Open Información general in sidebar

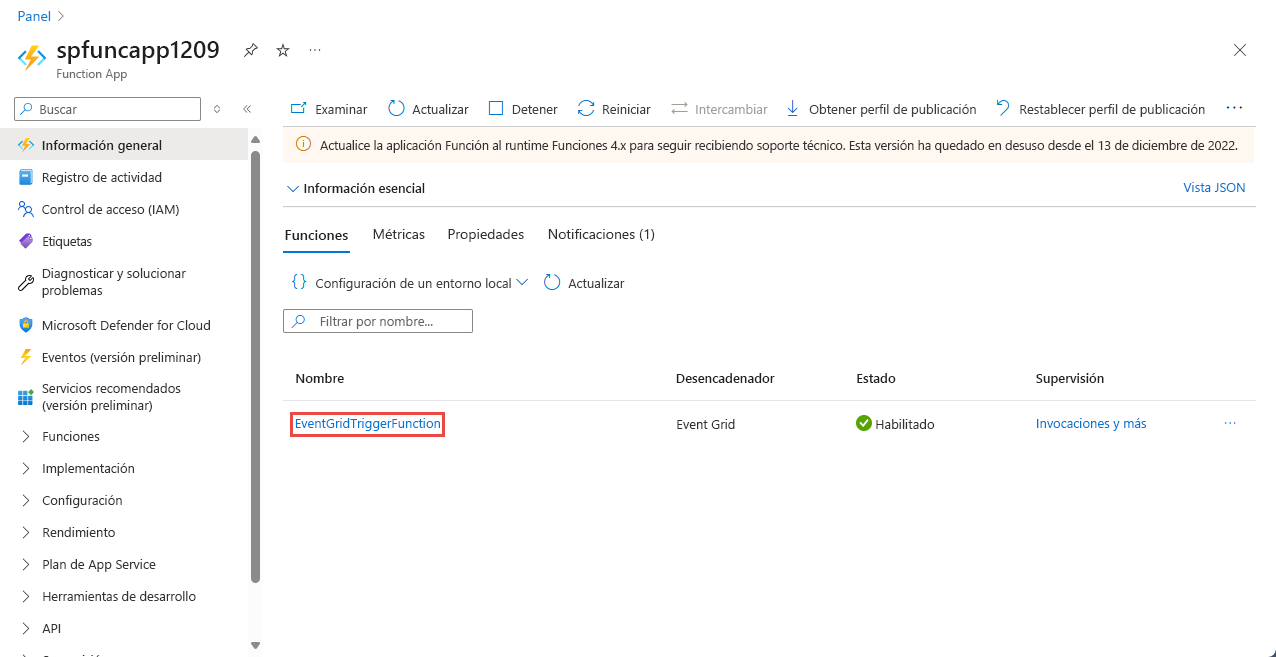(124, 145)
